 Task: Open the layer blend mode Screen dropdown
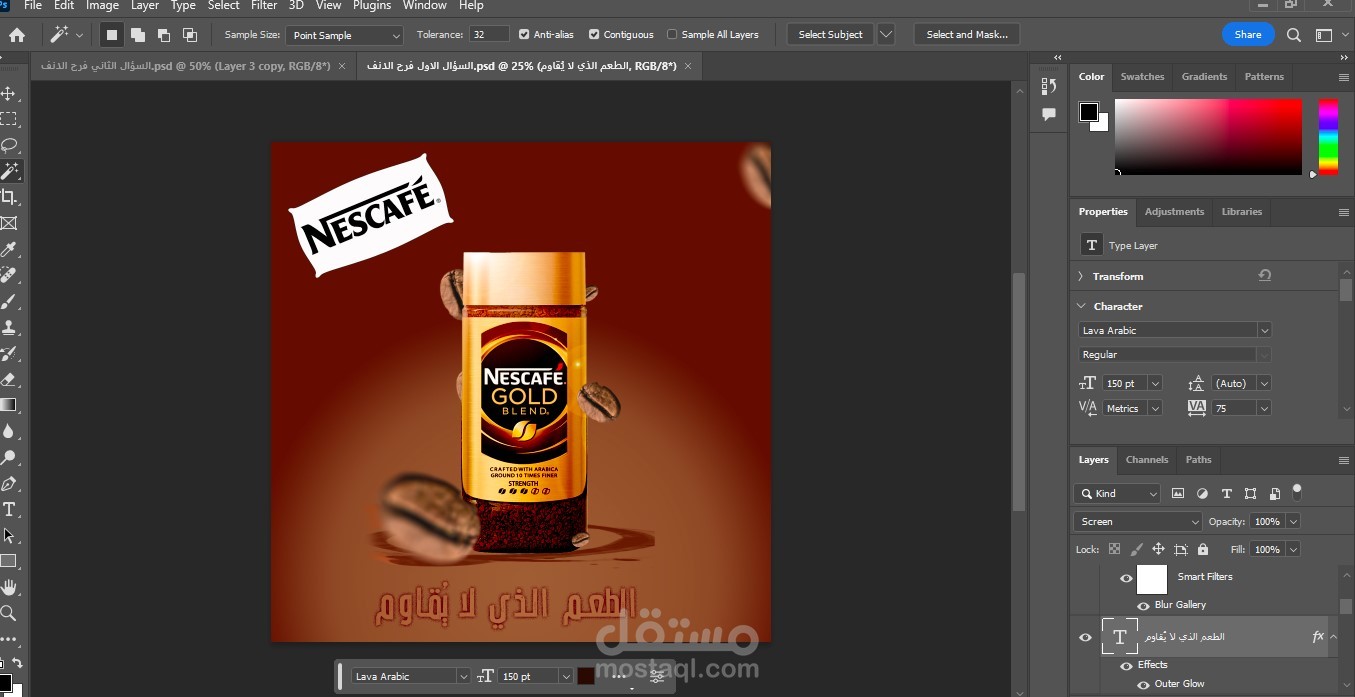(x=1138, y=522)
